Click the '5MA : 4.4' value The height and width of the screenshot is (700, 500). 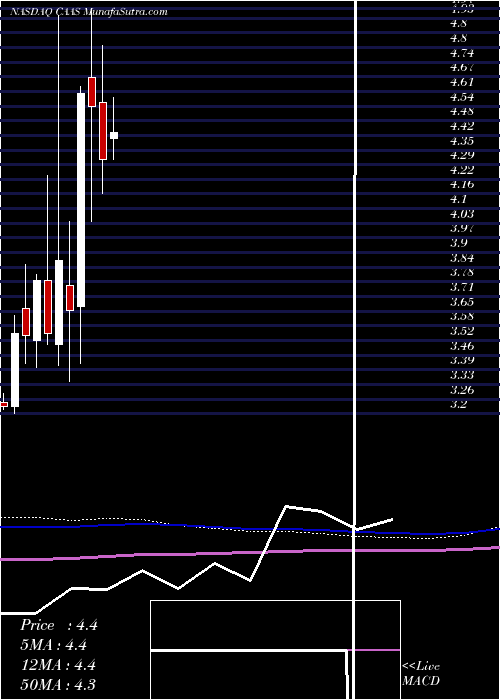click(x=54, y=645)
